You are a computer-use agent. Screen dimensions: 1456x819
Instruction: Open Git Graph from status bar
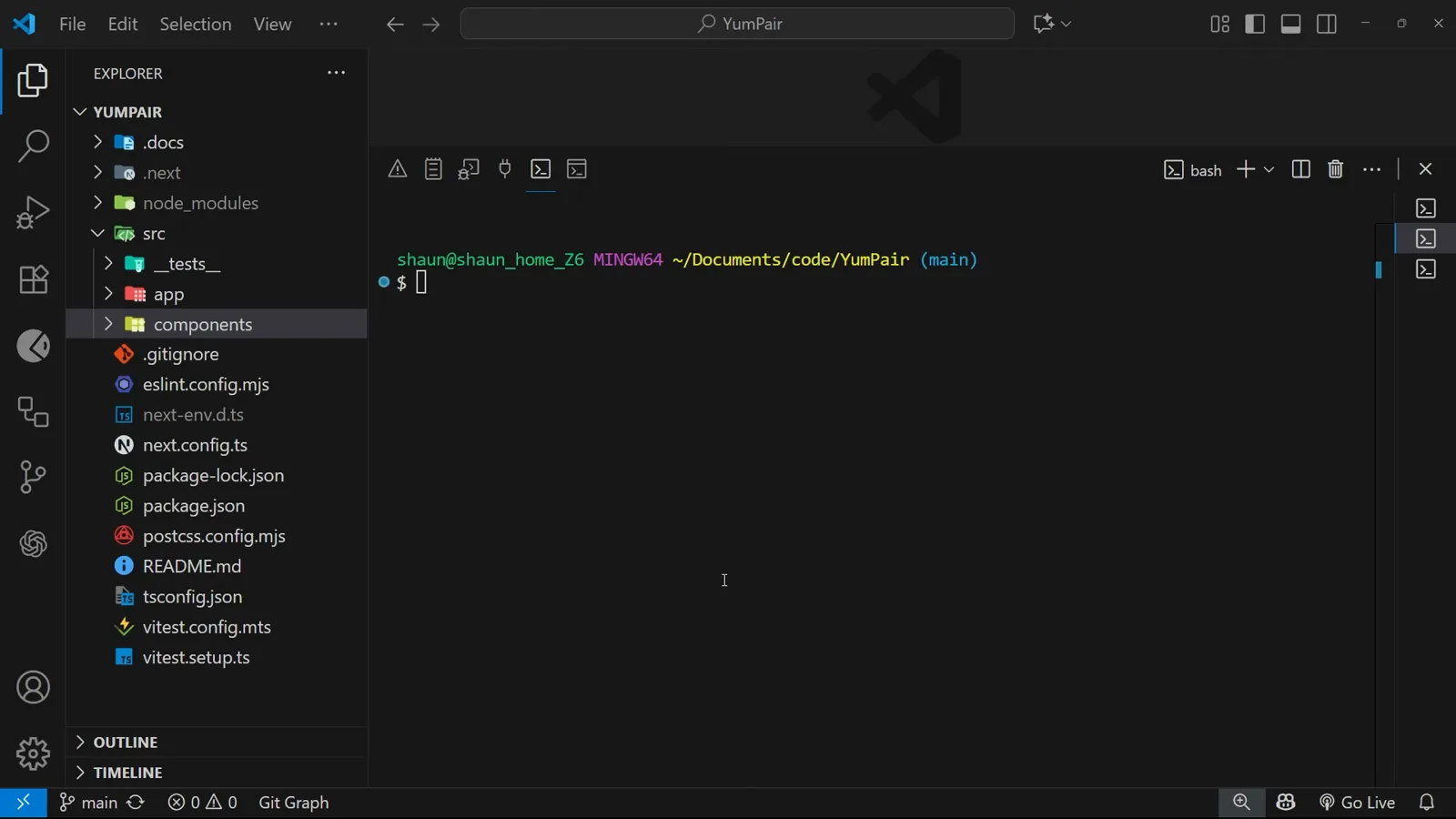coord(293,803)
